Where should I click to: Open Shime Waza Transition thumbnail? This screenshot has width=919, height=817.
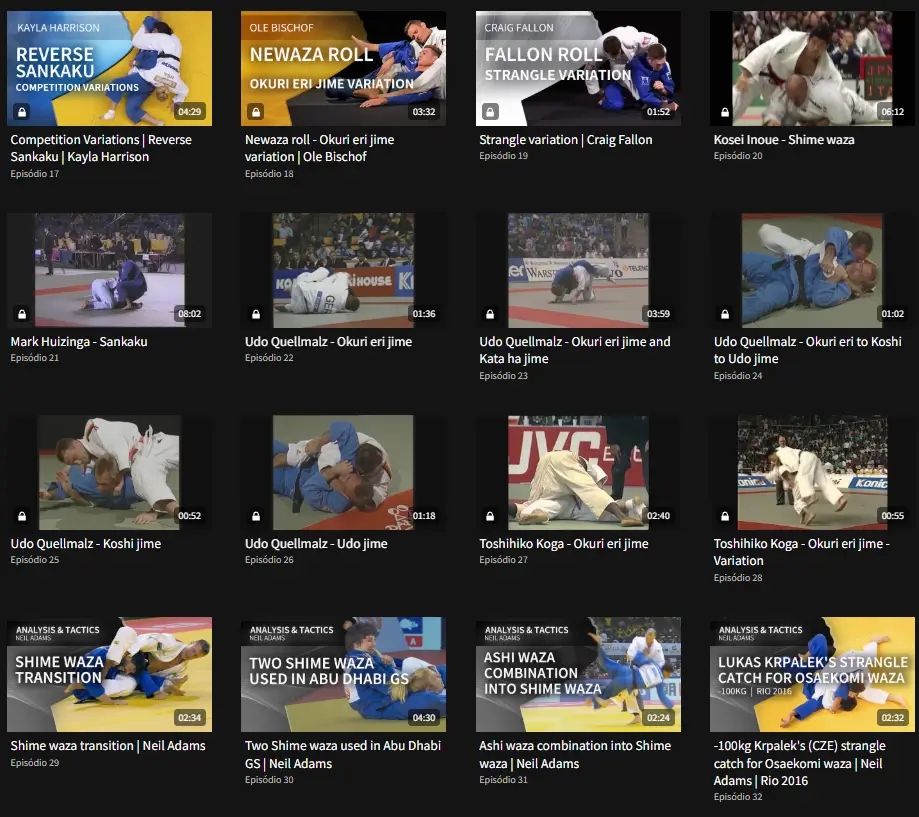click(x=110, y=674)
